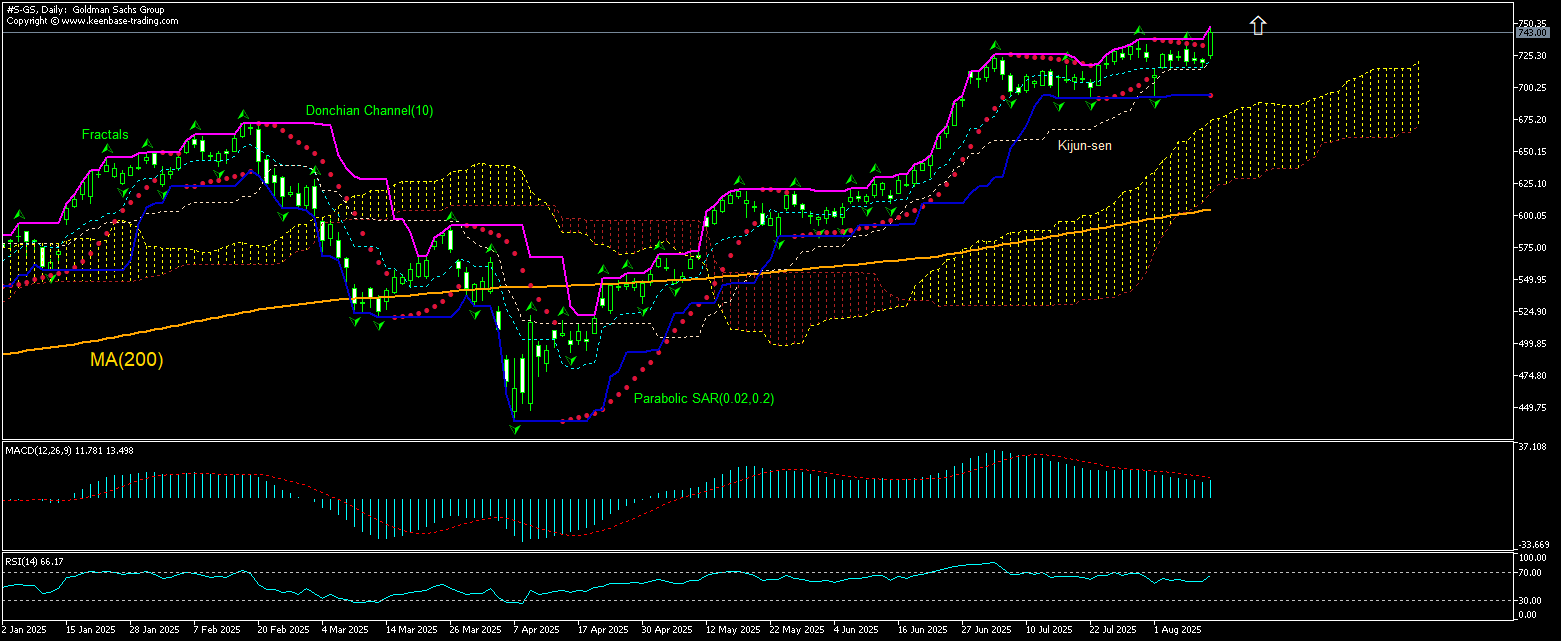Screen dimensions: 1561x641
Task: Click the Donchian Channel(10) green label
Action: pyautogui.click(x=370, y=110)
